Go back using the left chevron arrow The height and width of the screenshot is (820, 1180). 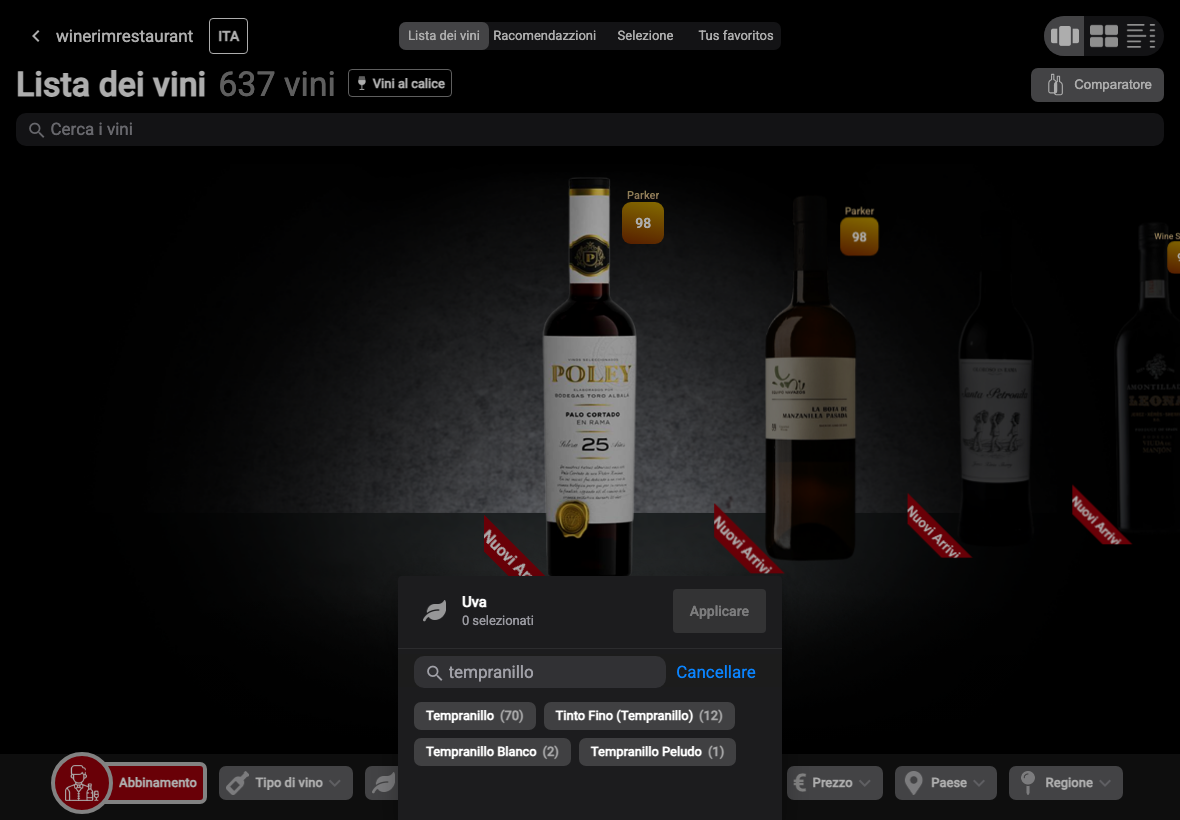(35, 36)
